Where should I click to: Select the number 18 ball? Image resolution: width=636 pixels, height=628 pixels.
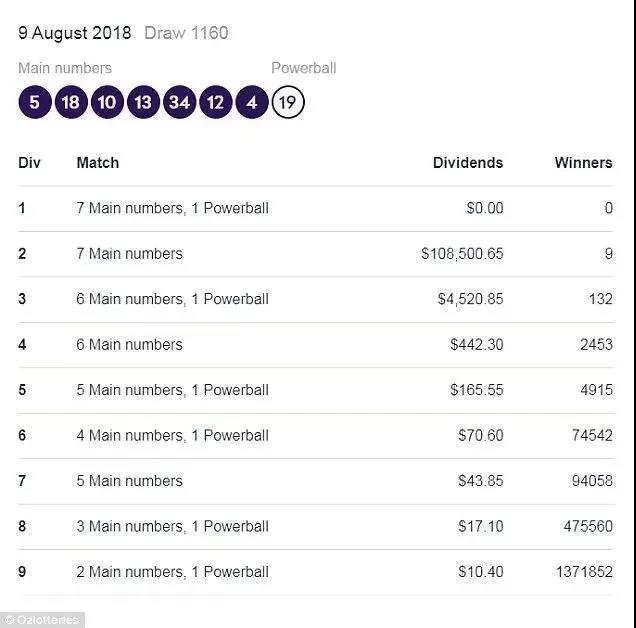pyautogui.click(x=70, y=102)
